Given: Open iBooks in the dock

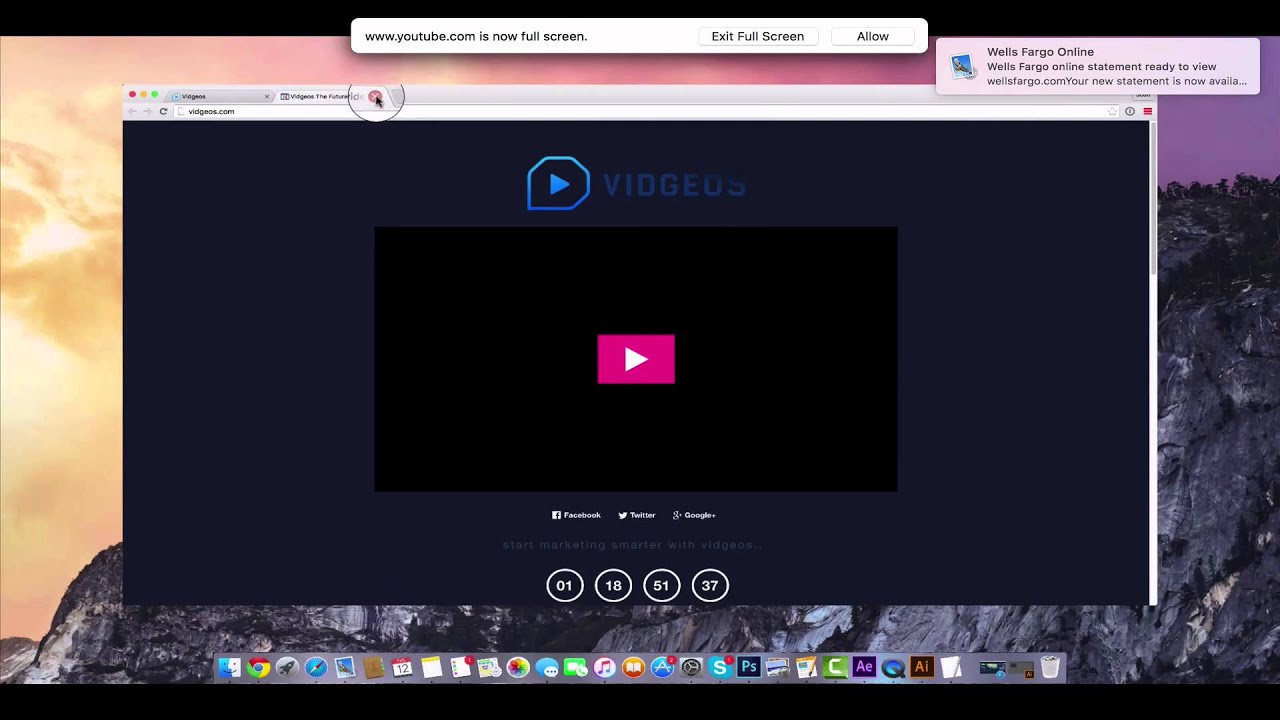Looking at the screenshot, I should point(633,668).
